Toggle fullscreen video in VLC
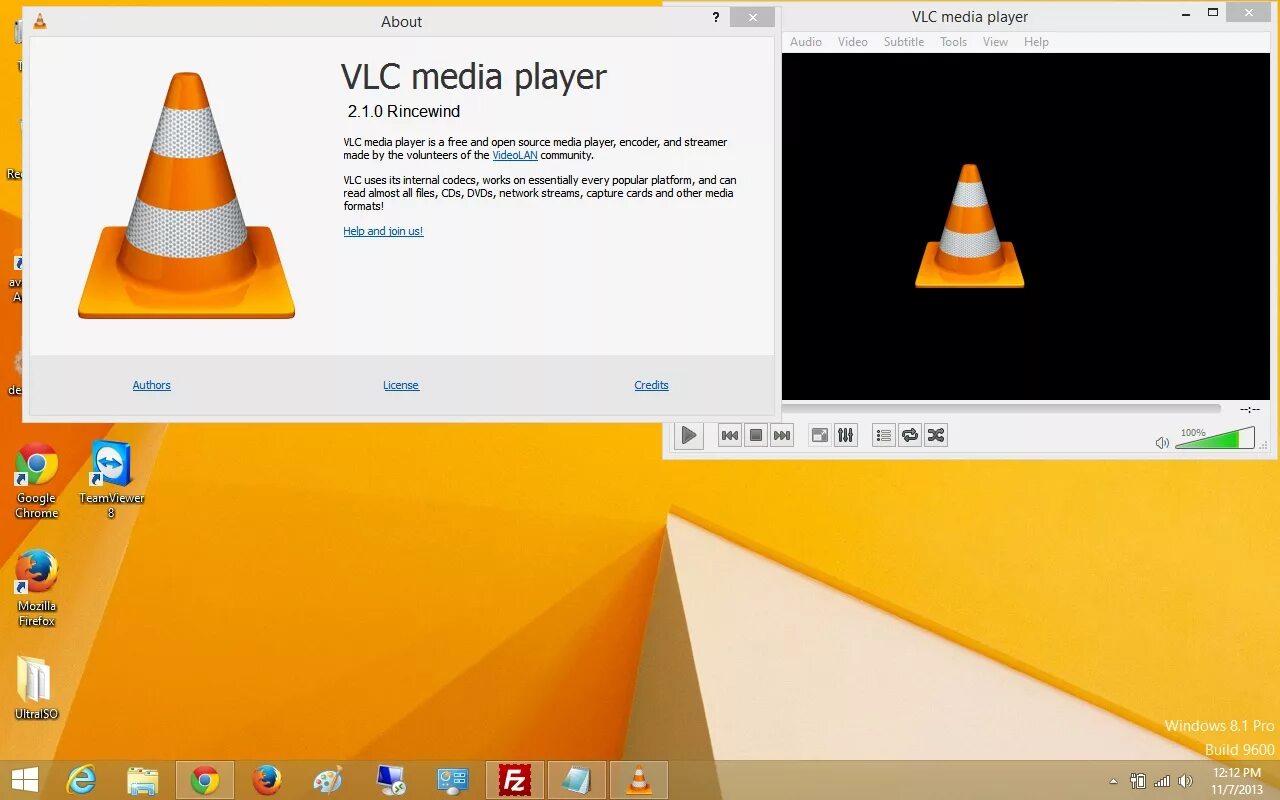This screenshot has width=1280, height=800. 819,435
